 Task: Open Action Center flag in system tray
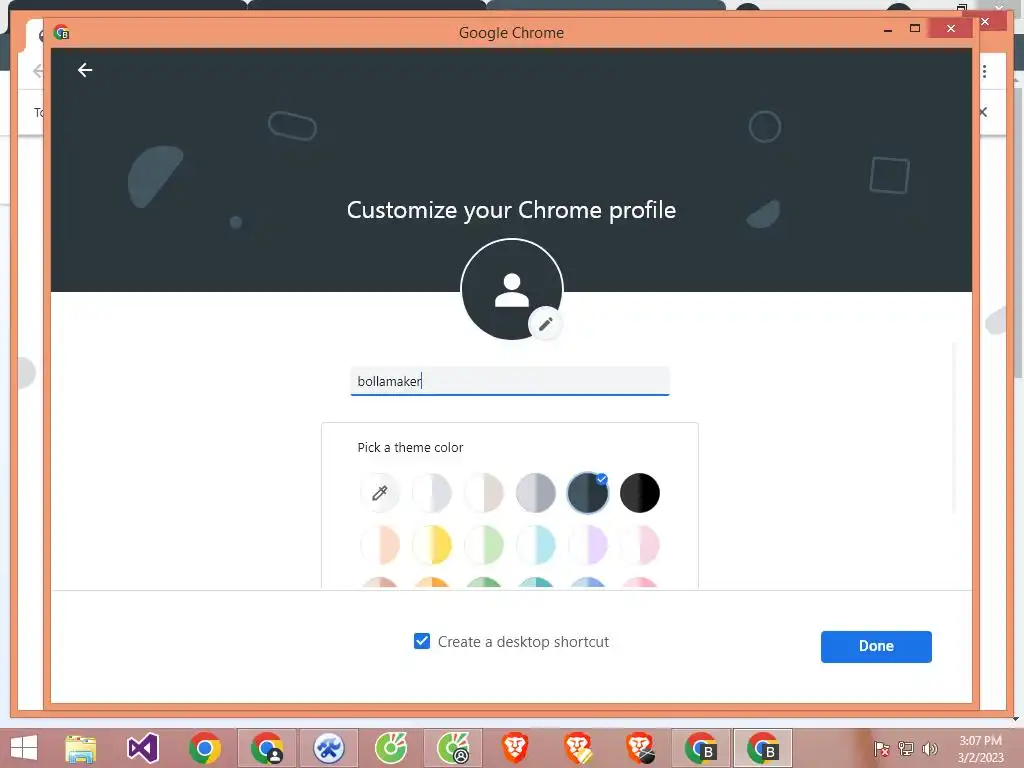(881, 749)
